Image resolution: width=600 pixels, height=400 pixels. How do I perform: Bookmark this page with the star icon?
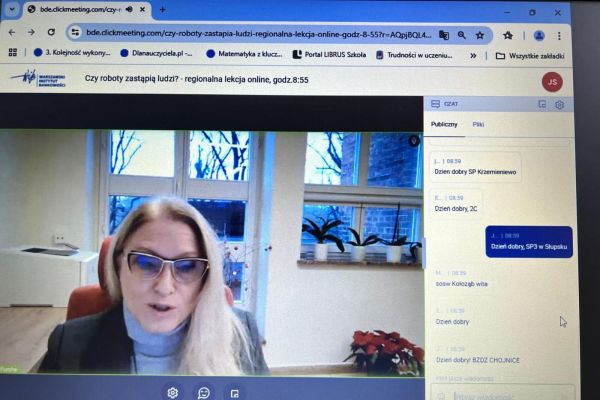tap(480, 36)
